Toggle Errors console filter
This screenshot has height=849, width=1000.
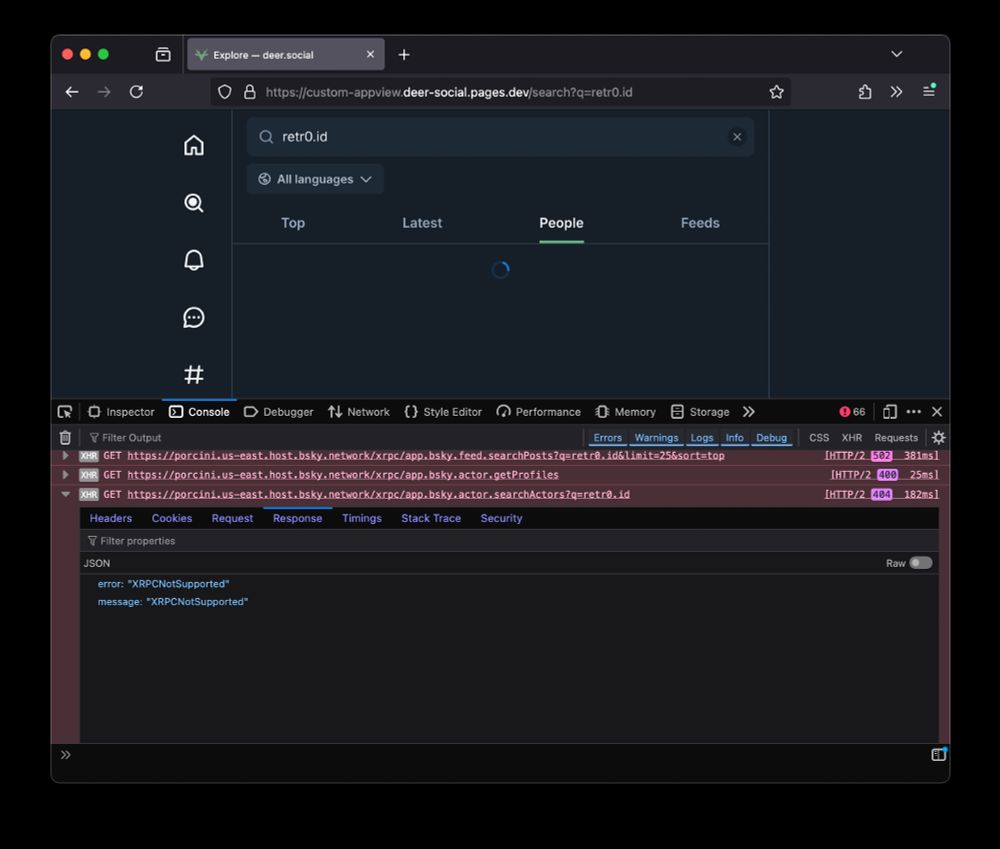point(607,438)
